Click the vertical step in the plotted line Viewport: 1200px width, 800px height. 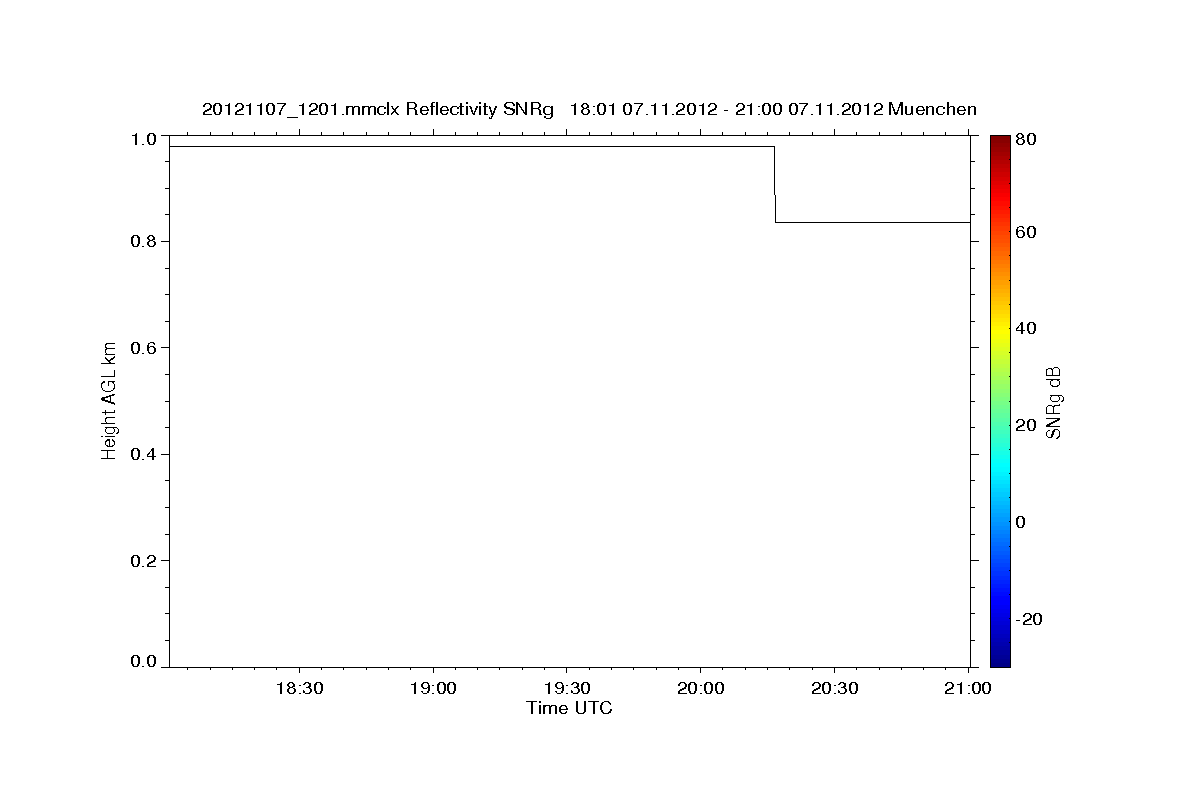[775, 184]
